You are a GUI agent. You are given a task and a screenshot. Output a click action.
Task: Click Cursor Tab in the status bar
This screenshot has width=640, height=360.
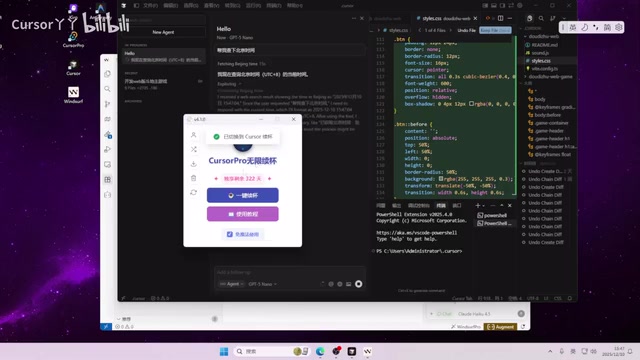pyautogui.click(x=462, y=298)
